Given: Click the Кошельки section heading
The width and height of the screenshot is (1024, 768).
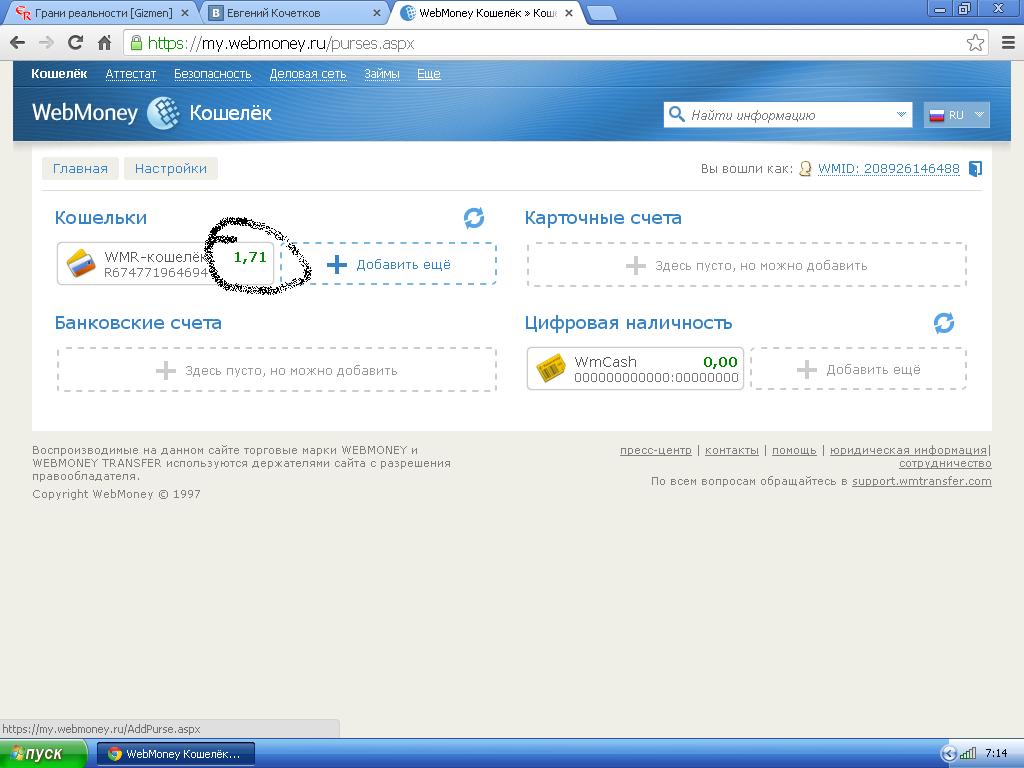Looking at the screenshot, I should click(x=101, y=217).
